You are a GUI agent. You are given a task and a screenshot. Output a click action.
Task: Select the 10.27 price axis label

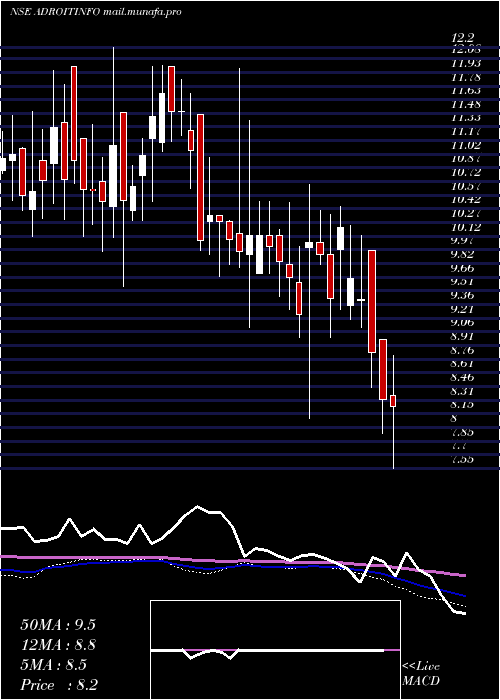pyautogui.click(x=466, y=213)
